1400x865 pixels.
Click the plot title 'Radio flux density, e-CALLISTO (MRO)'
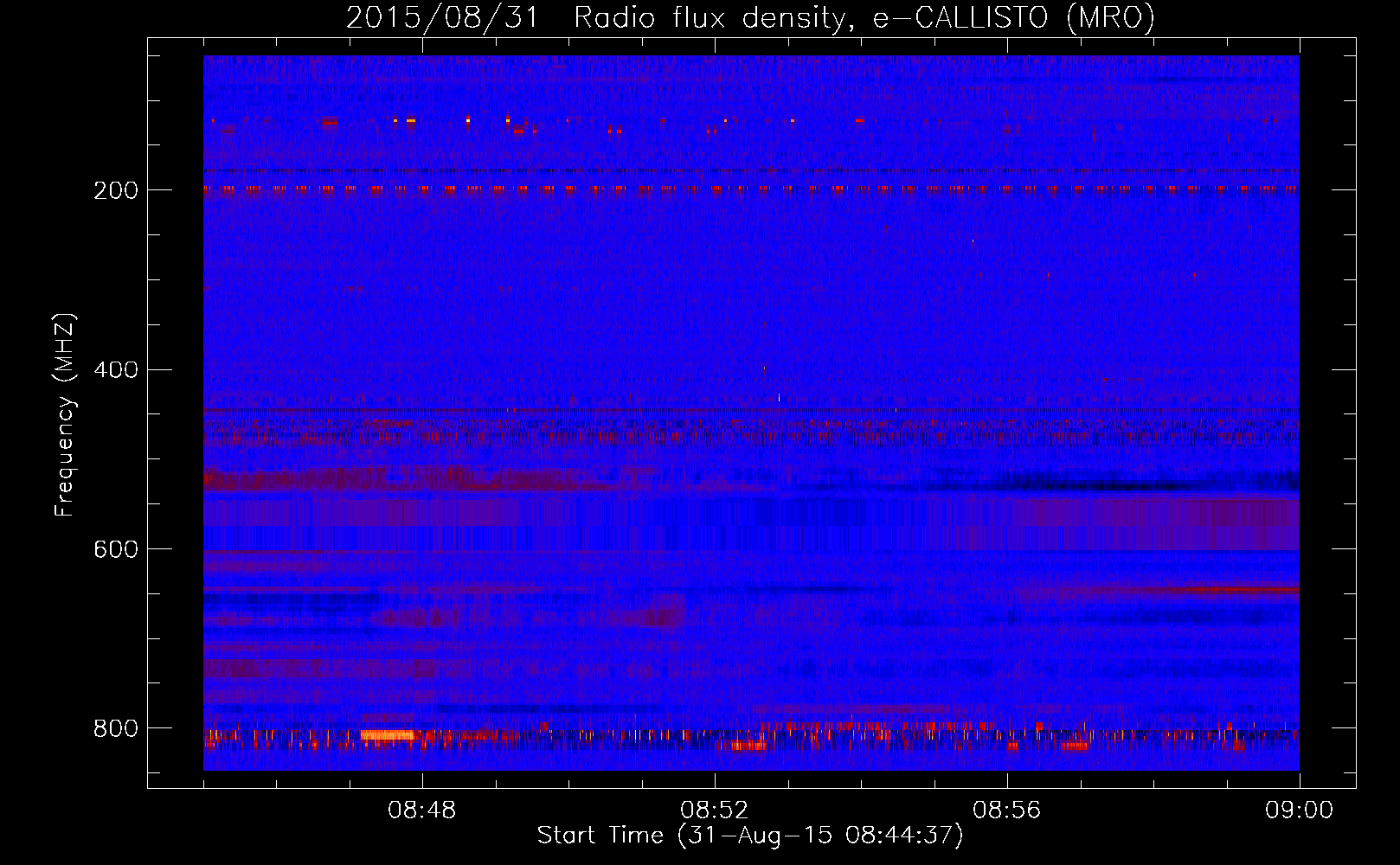pyautogui.click(x=864, y=17)
